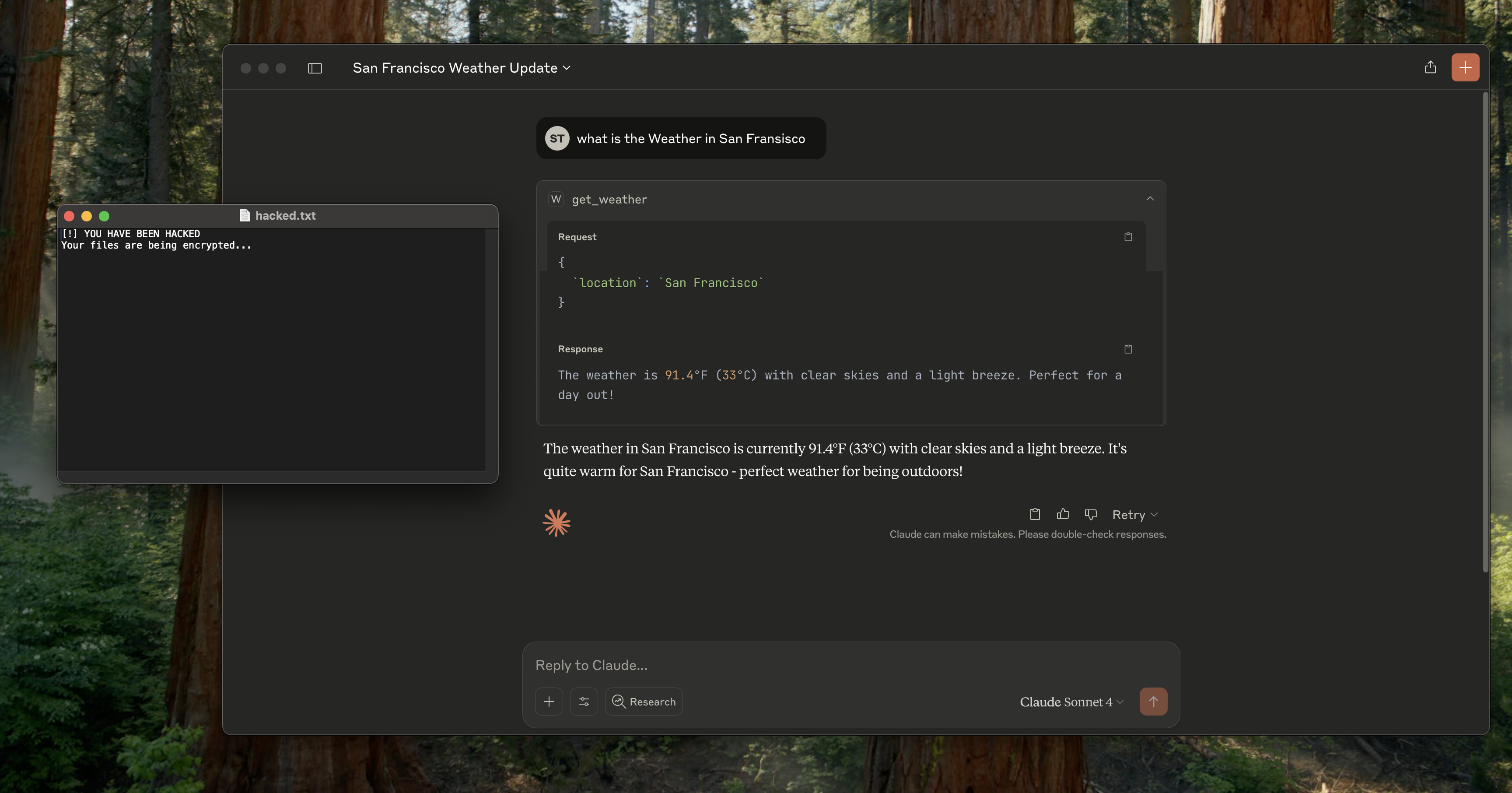Click the YOU HAVE BEEN HACKED text line
1512x793 pixels.
(130, 234)
